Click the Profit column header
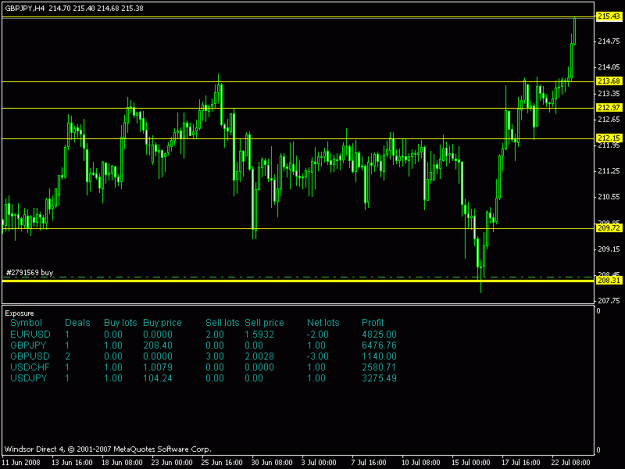Screen dimensions: 625x469 (x=373, y=323)
